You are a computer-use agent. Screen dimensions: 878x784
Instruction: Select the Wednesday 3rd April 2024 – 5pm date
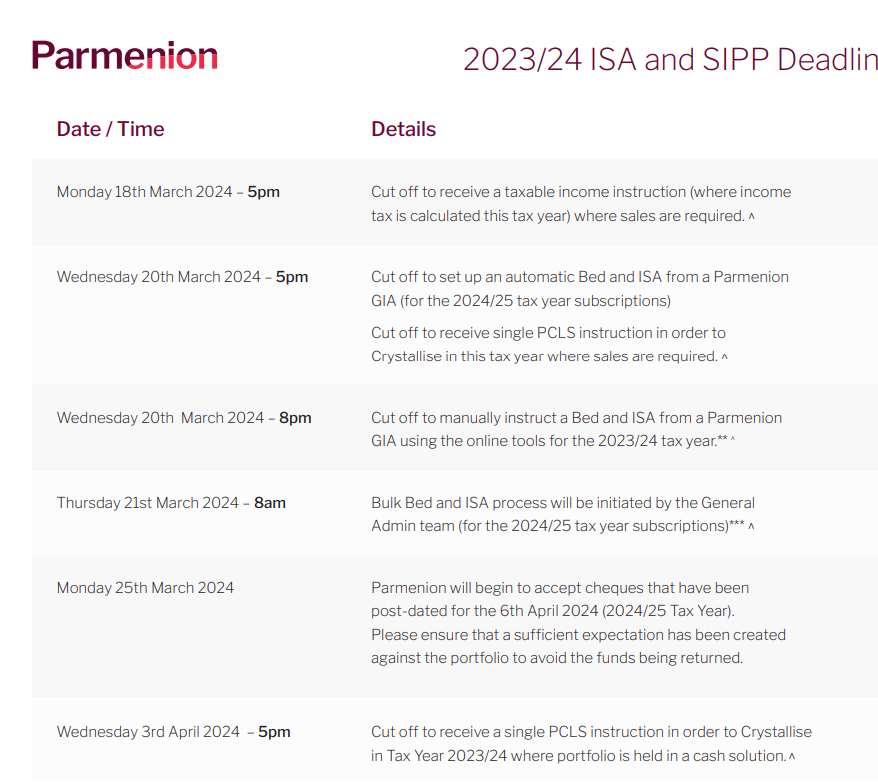[173, 732]
